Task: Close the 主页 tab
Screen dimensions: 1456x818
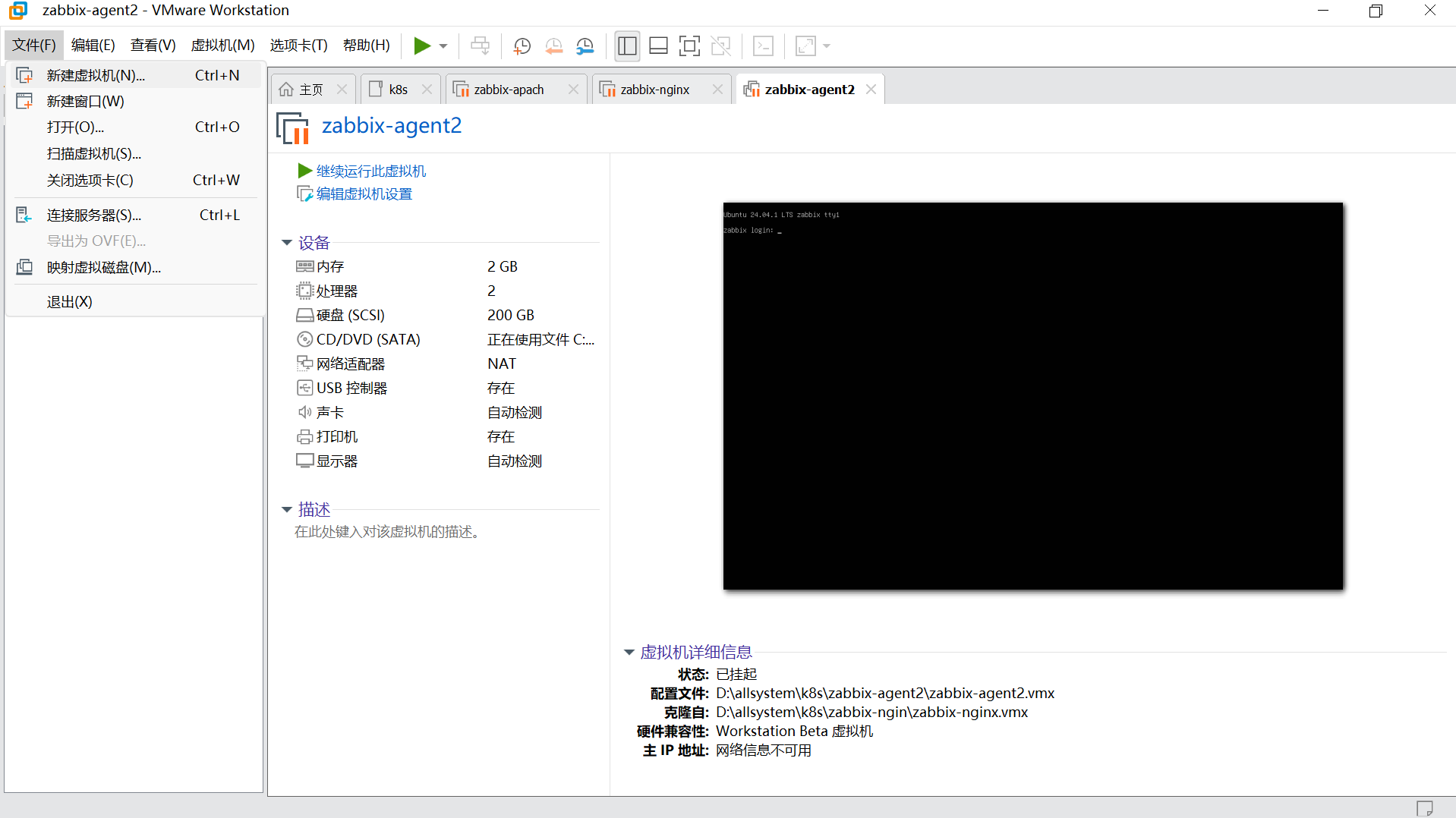Action: tap(342, 90)
